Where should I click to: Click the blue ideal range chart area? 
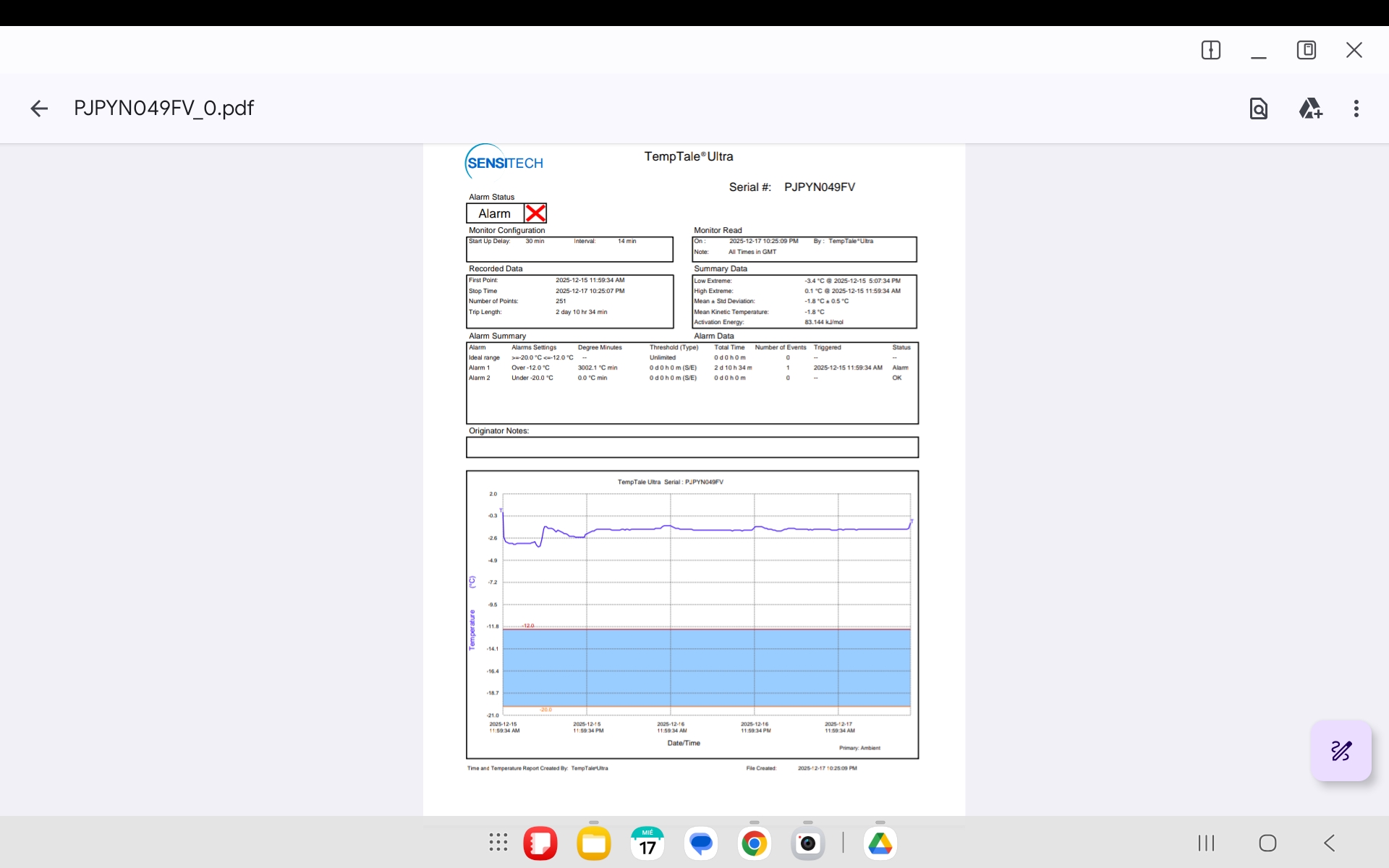click(706, 667)
